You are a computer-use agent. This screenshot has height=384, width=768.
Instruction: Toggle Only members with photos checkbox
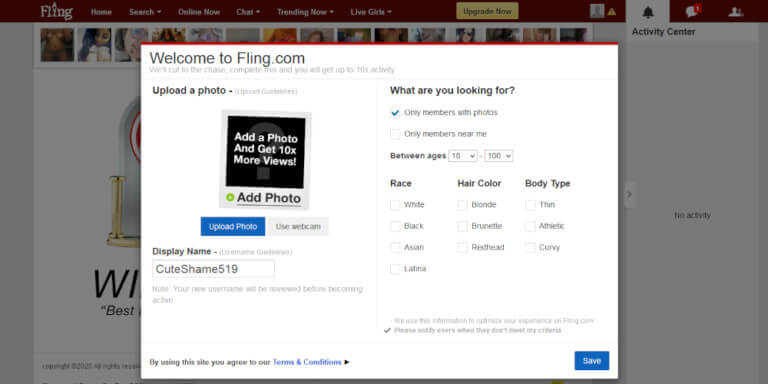pyautogui.click(x=395, y=113)
